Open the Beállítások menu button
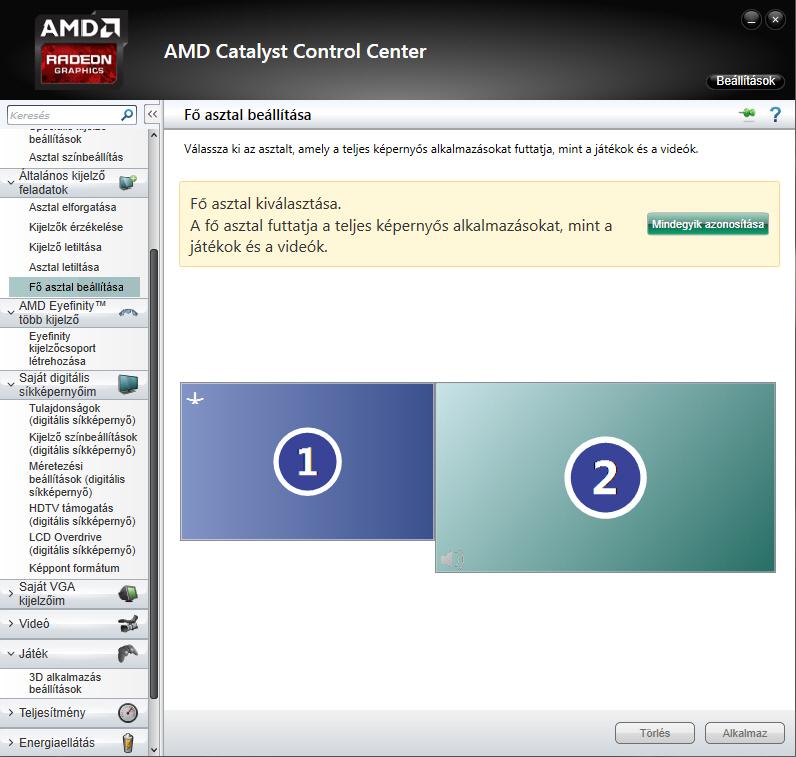Image resolution: width=796 pixels, height=757 pixels. point(745,81)
